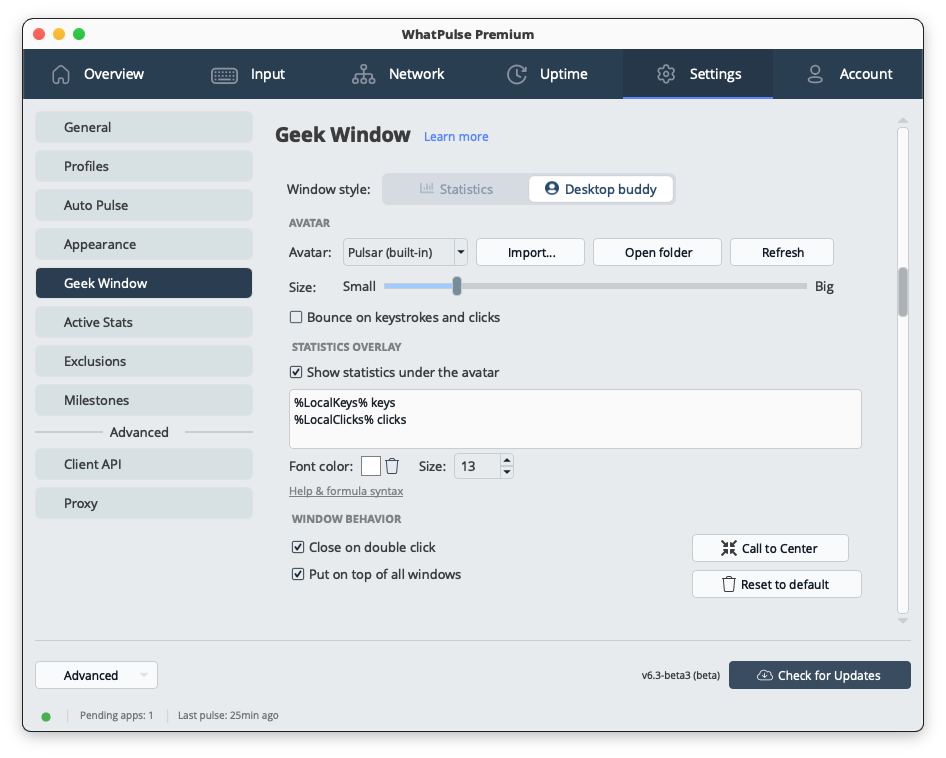946x758 pixels.
Task: Open the Account tab
Action: pos(849,74)
